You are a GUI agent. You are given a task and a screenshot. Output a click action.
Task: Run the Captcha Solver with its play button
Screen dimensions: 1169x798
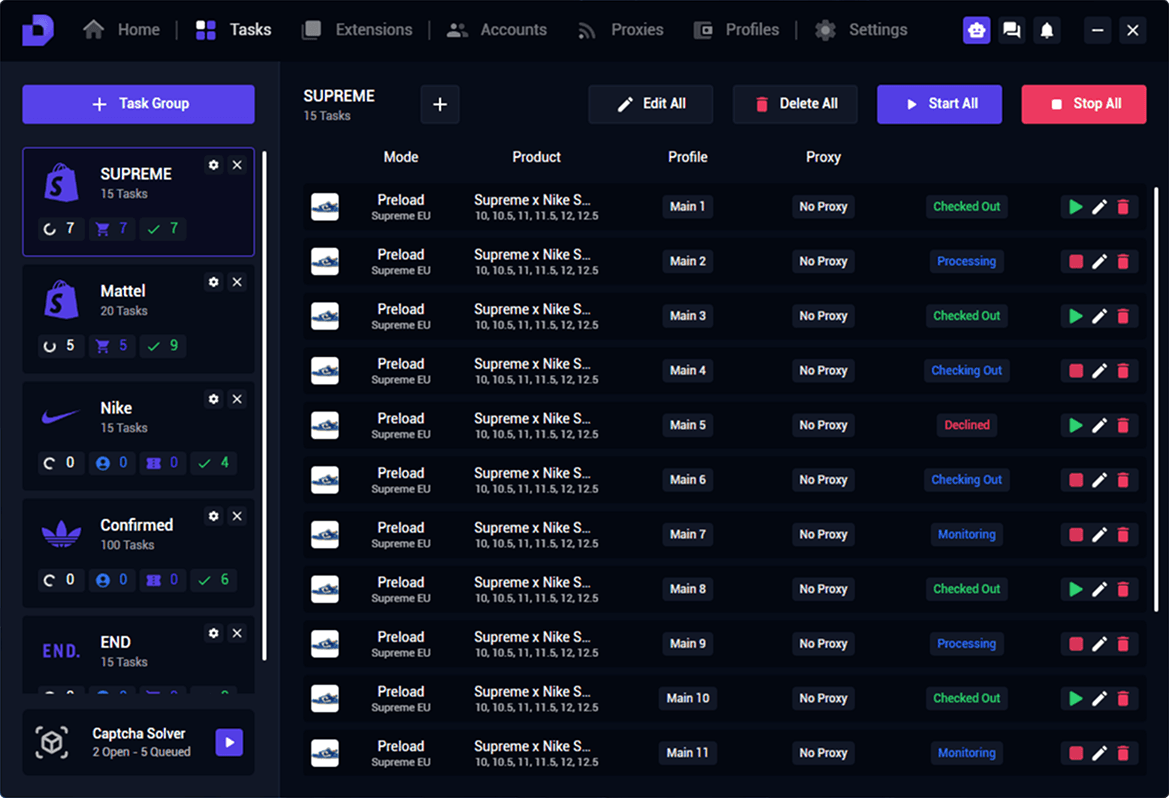point(229,742)
